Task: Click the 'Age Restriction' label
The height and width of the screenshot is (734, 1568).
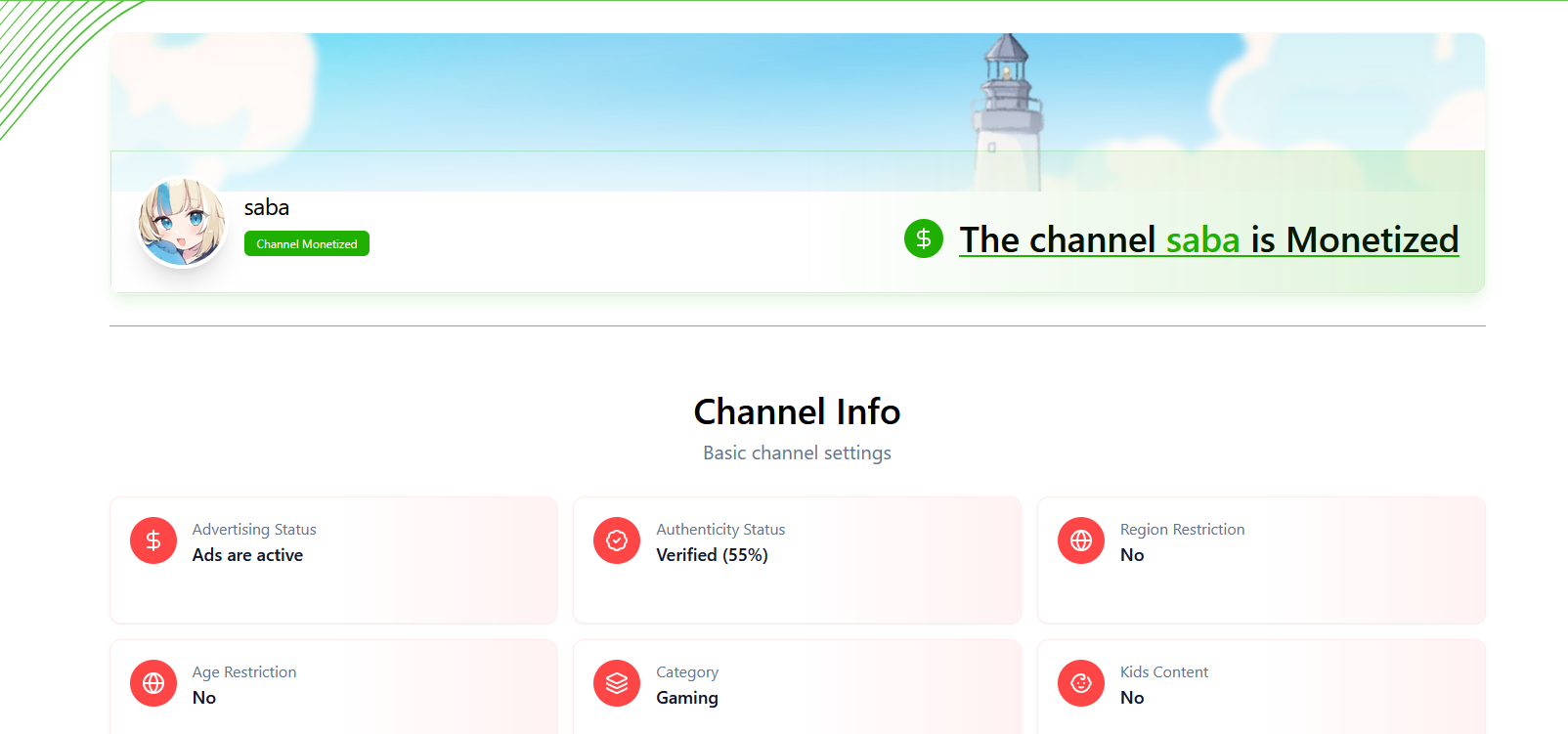Action: (x=244, y=672)
